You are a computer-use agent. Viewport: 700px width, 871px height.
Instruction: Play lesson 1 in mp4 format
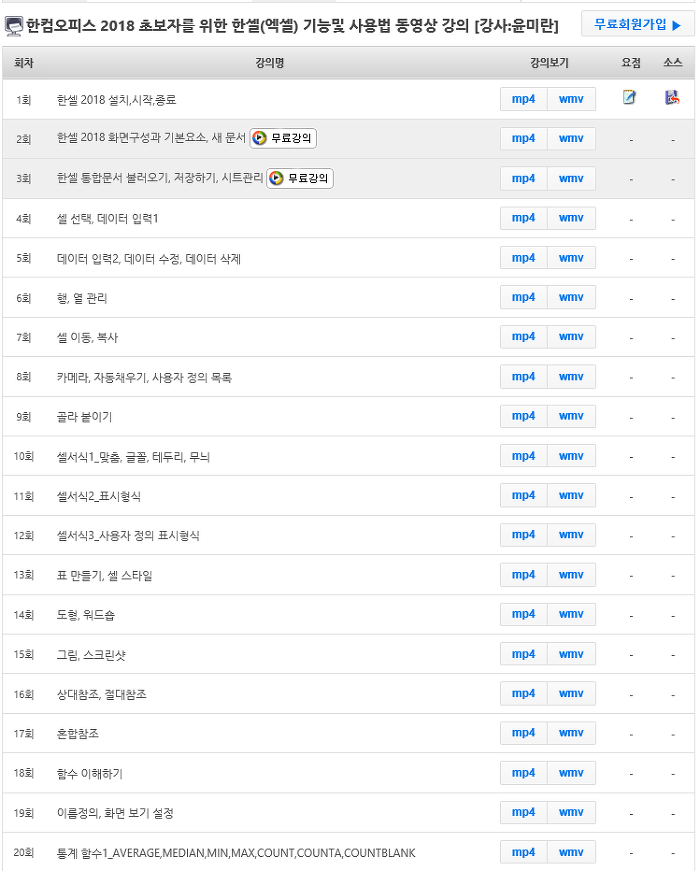tap(523, 99)
